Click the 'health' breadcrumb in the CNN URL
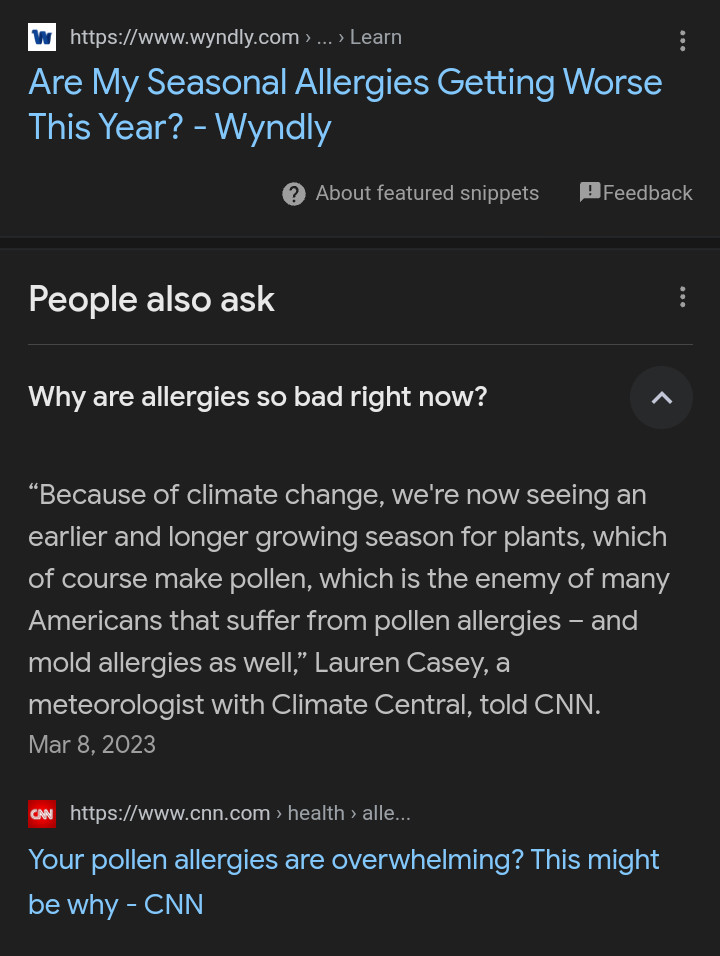Viewport: 720px width, 956px height. click(x=316, y=814)
